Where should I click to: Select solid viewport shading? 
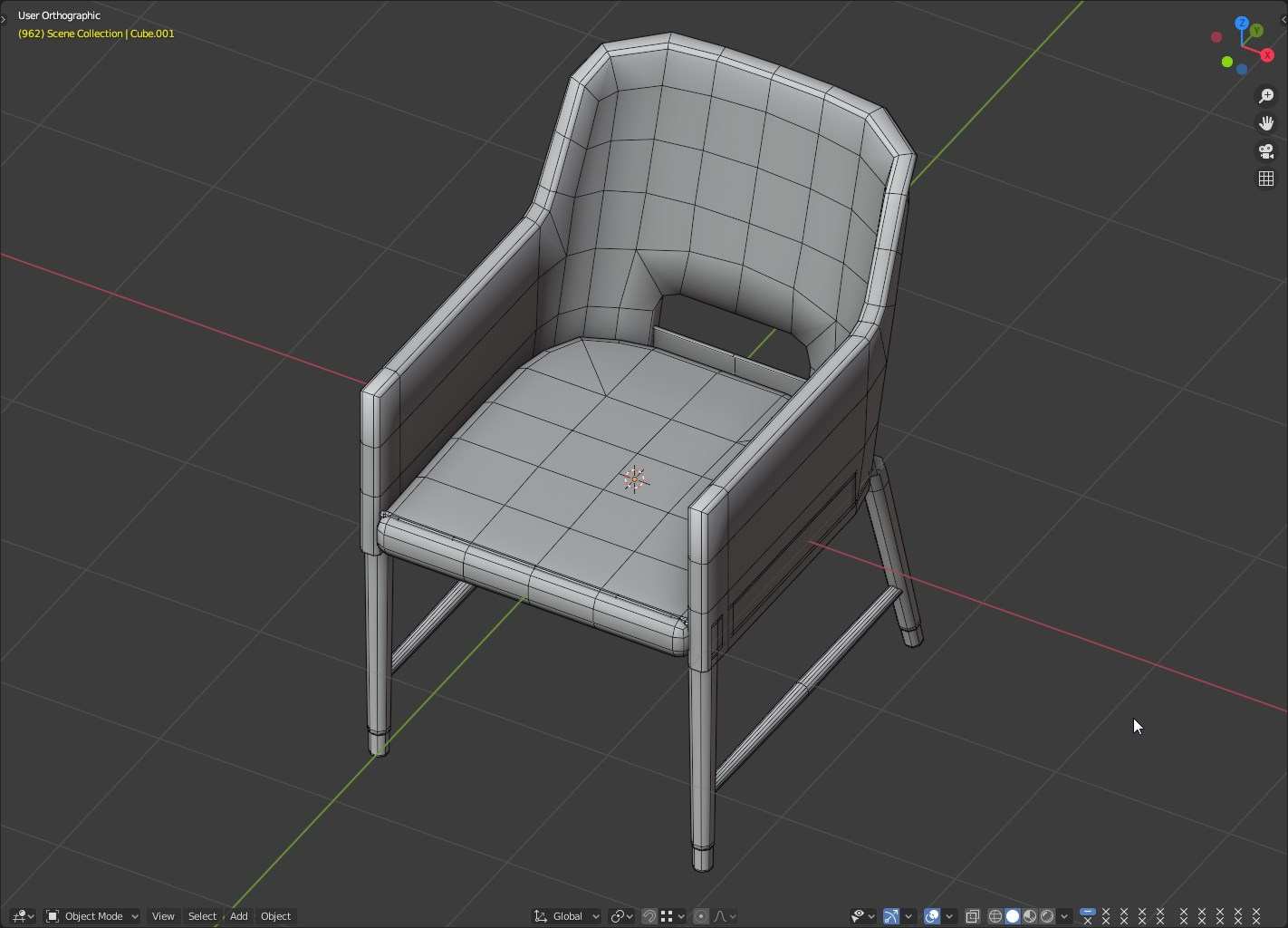click(1013, 916)
